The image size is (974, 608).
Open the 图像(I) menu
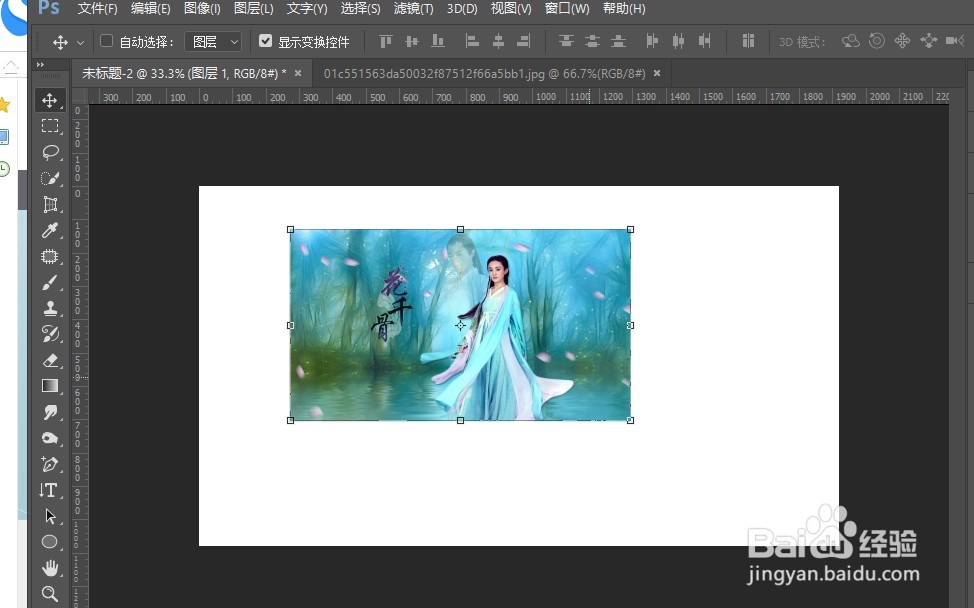click(x=203, y=9)
